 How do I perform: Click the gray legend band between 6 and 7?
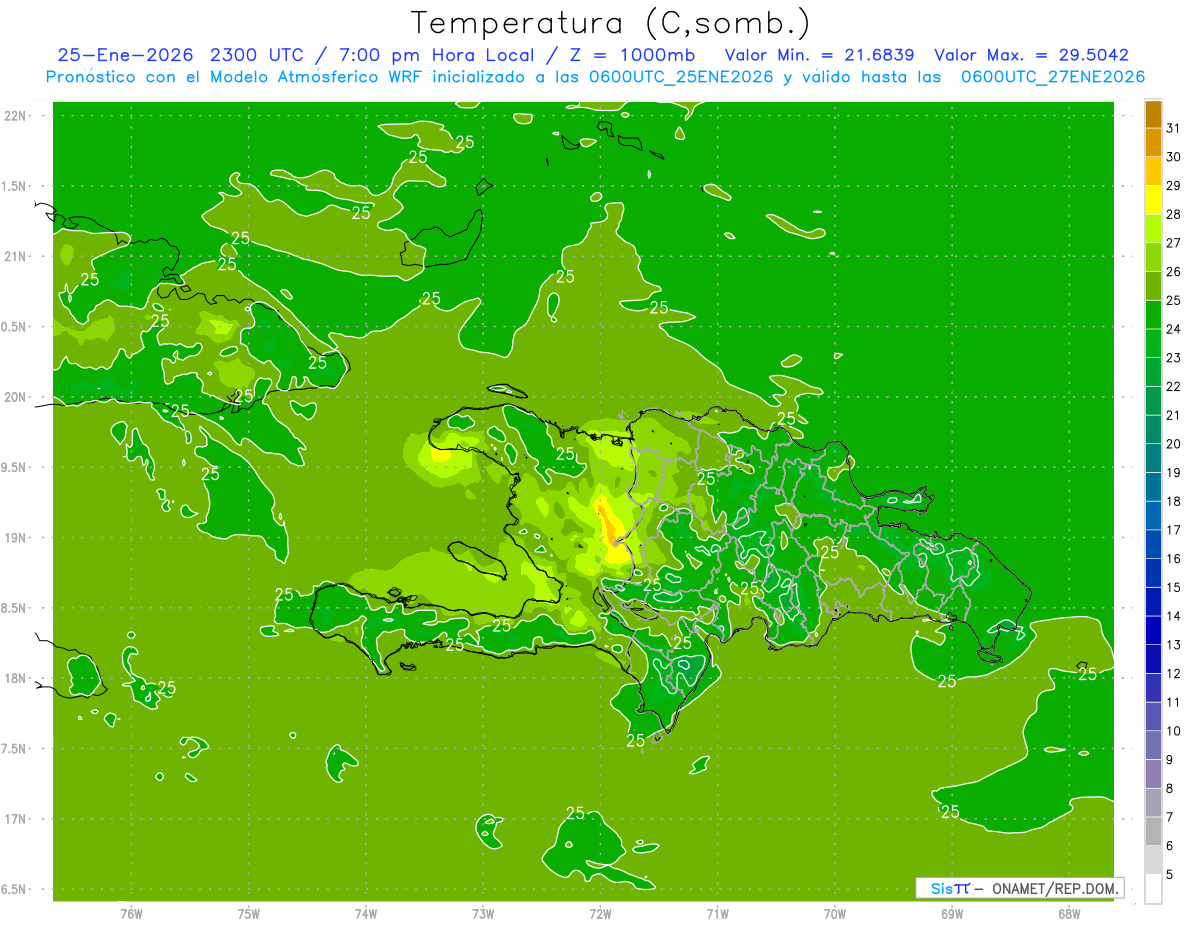[1153, 832]
